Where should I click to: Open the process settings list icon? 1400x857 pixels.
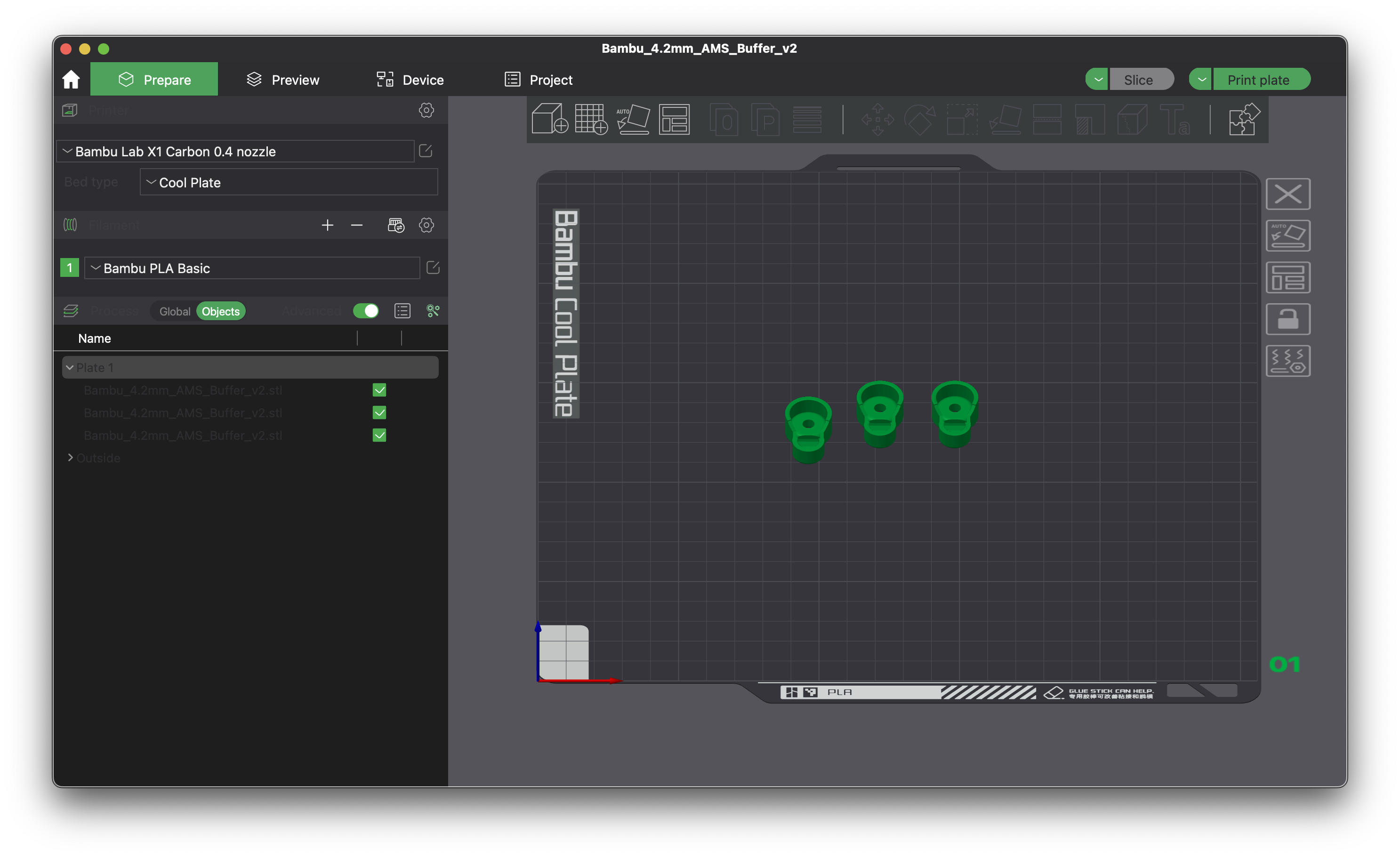[402, 311]
